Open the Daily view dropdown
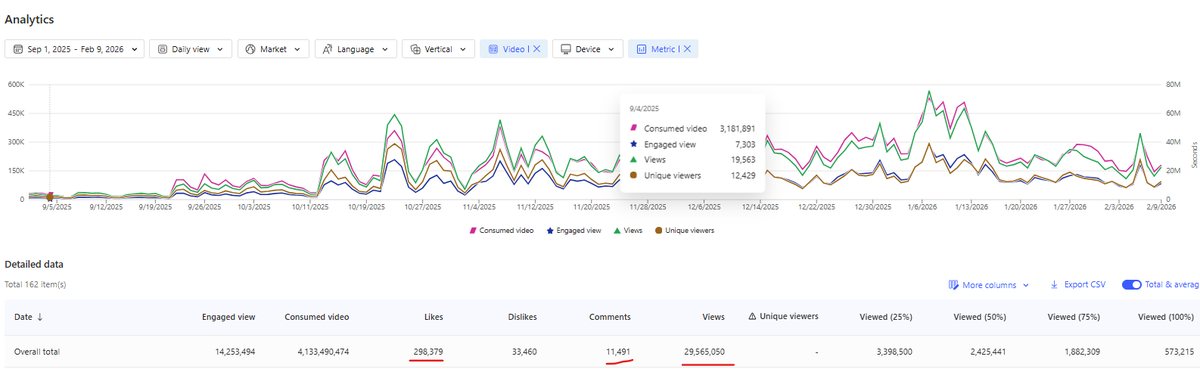The width and height of the screenshot is (1200, 369). click(x=191, y=48)
